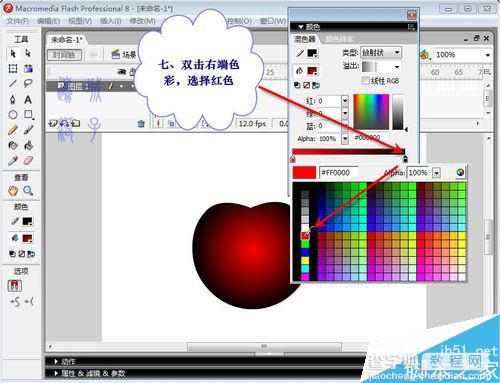Open the fill color swatch in toolbox

click(x=27, y=238)
